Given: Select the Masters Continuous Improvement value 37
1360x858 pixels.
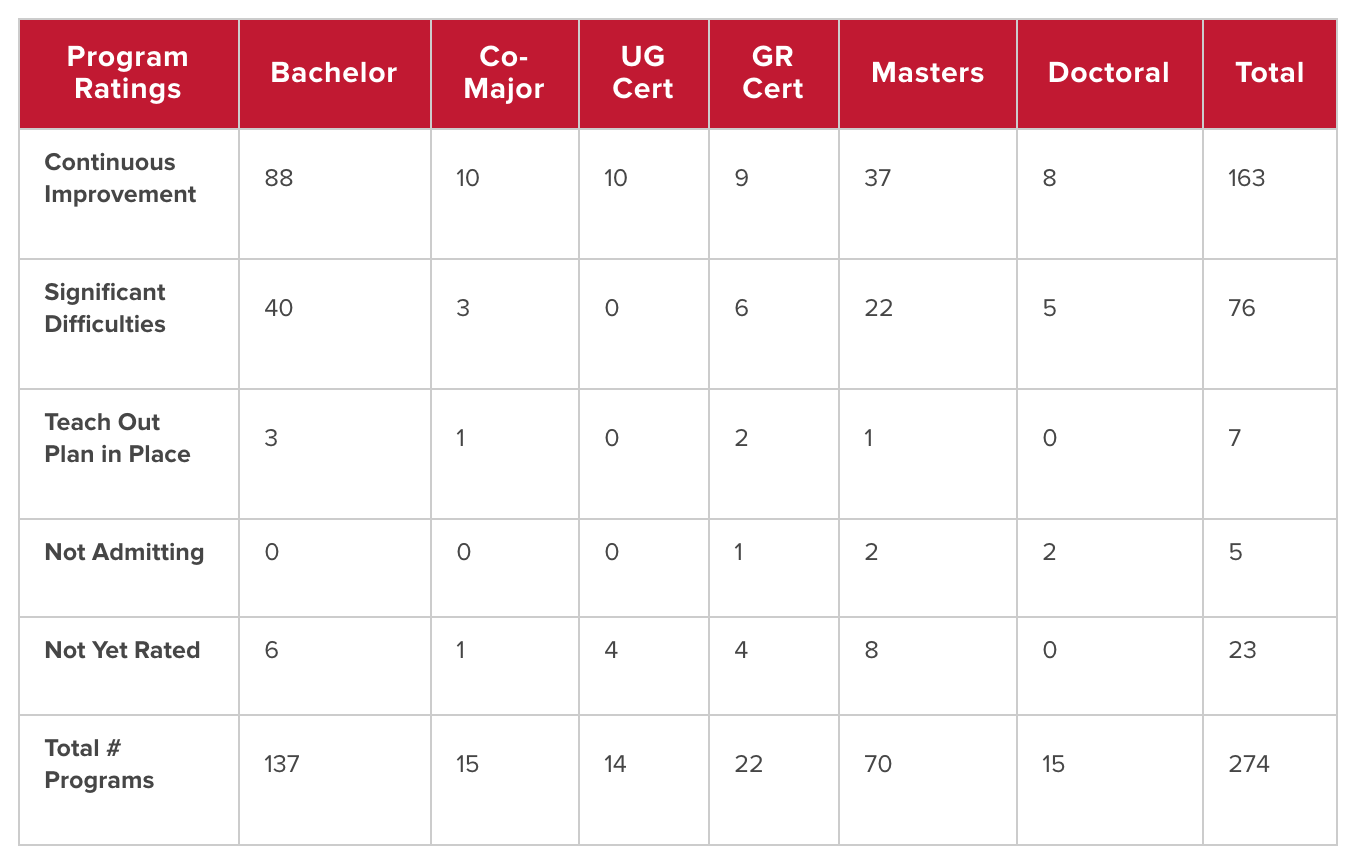Looking at the screenshot, I should point(877,178).
